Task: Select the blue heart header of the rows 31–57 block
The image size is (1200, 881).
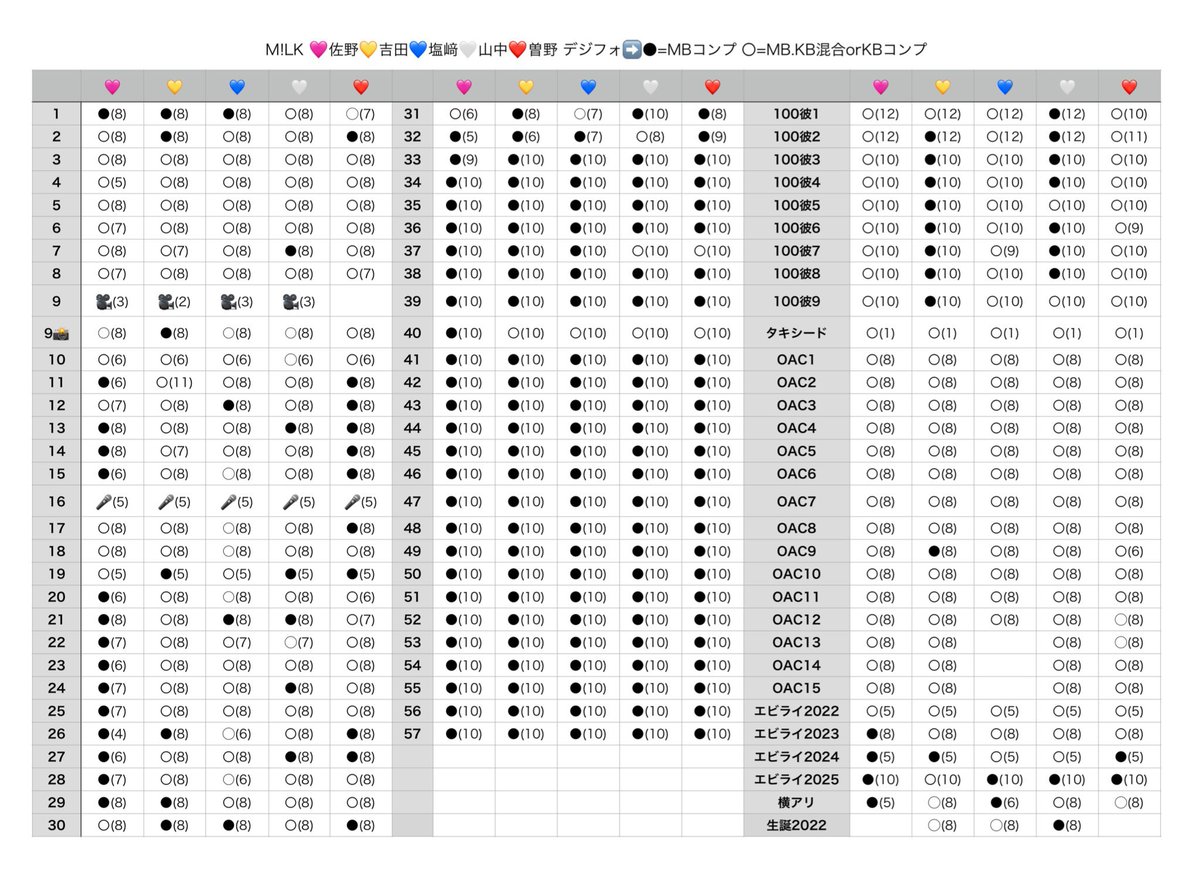Action: pyautogui.click(x=588, y=87)
